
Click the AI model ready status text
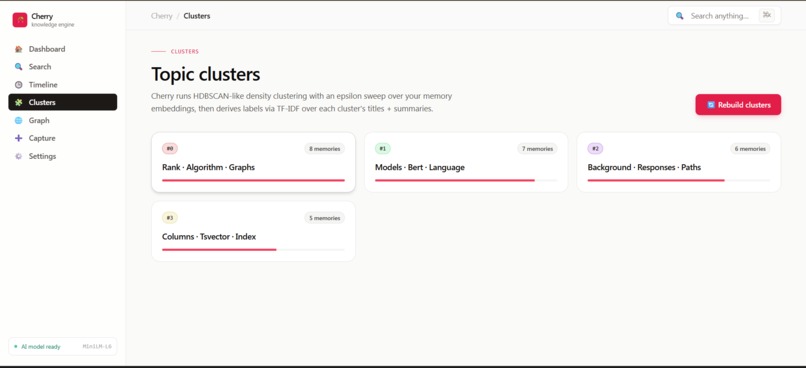click(x=41, y=347)
